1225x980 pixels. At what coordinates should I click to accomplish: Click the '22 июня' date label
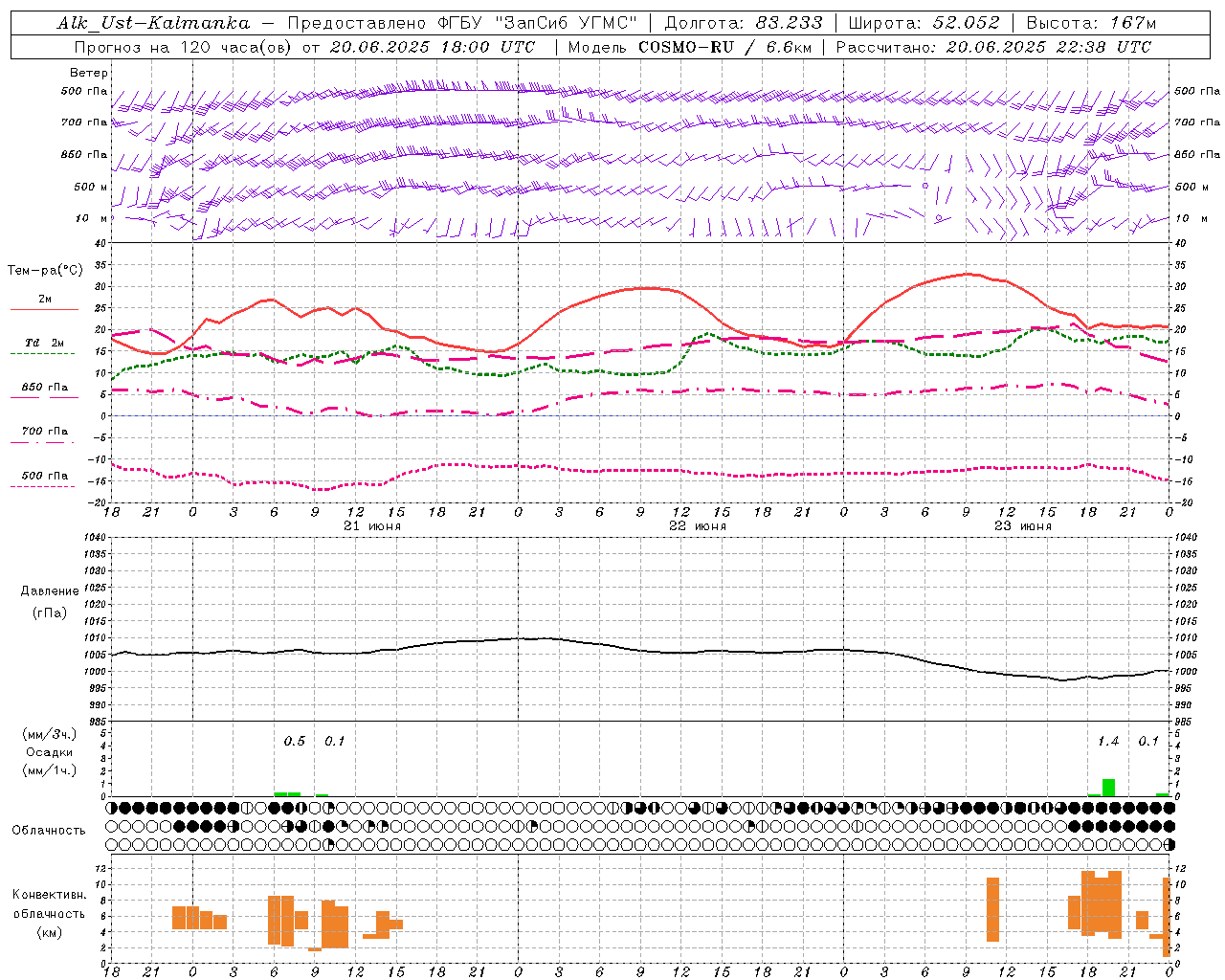tap(697, 526)
